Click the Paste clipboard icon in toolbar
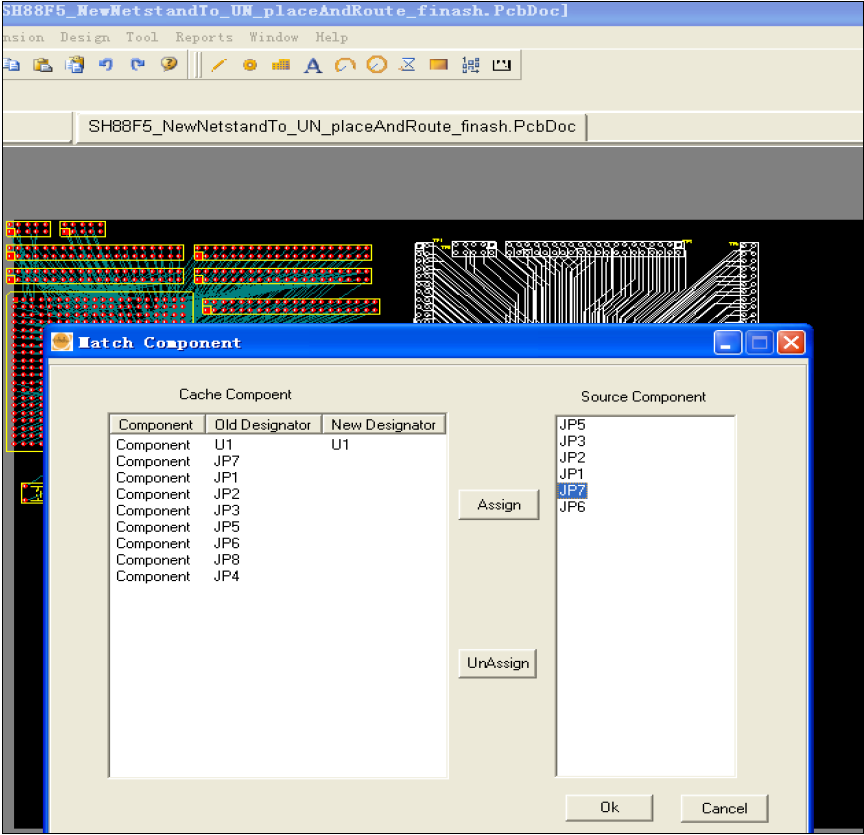This screenshot has height=835, width=864. point(43,65)
